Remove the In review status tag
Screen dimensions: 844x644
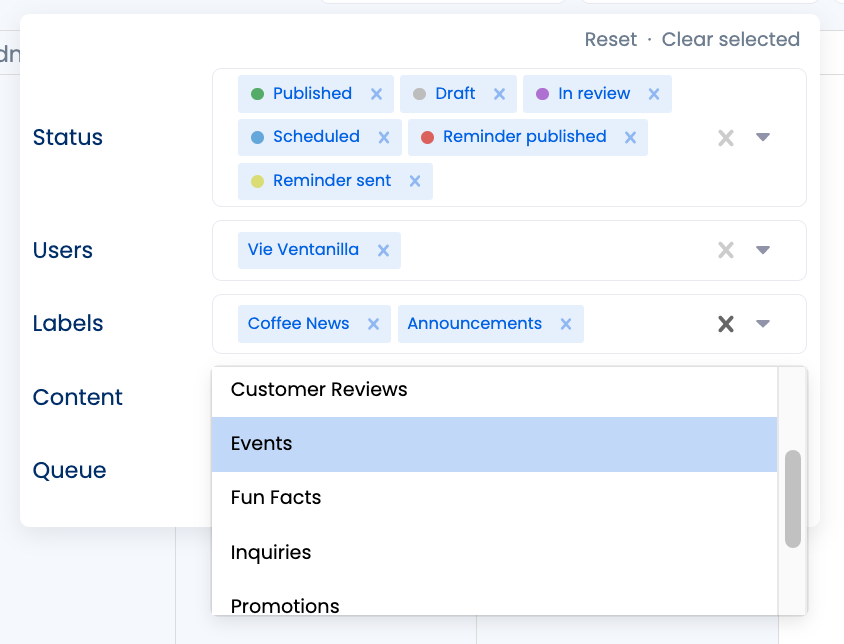[654, 94]
